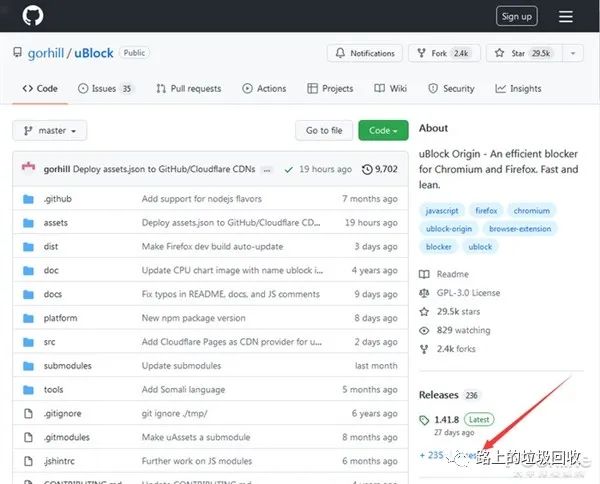The height and width of the screenshot is (484, 600).
Task: Open release 1.41.8 Latest
Action: (457, 420)
